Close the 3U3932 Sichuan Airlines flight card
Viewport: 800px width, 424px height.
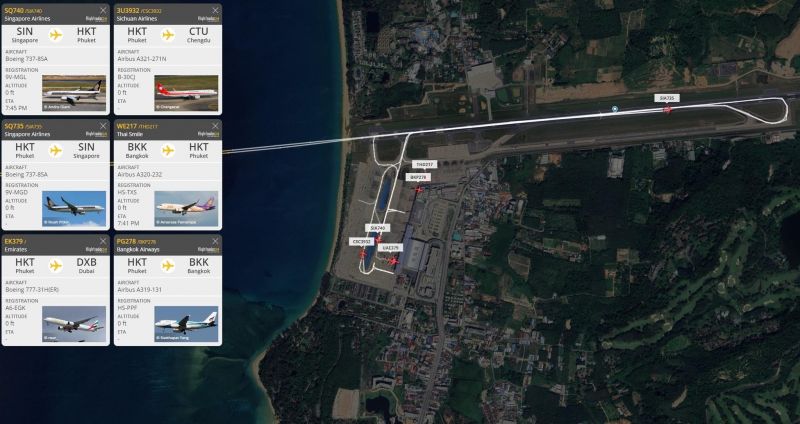coord(215,10)
